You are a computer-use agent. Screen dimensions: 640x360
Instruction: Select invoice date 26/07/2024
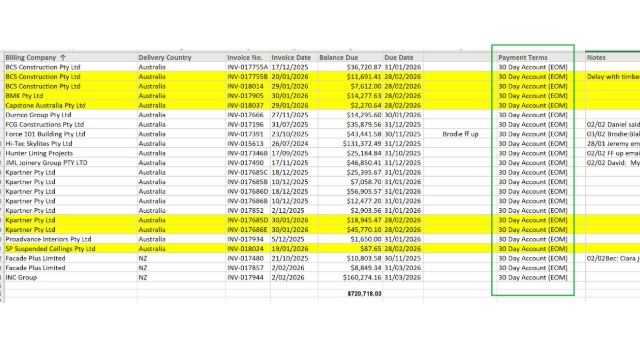[x=290, y=144]
